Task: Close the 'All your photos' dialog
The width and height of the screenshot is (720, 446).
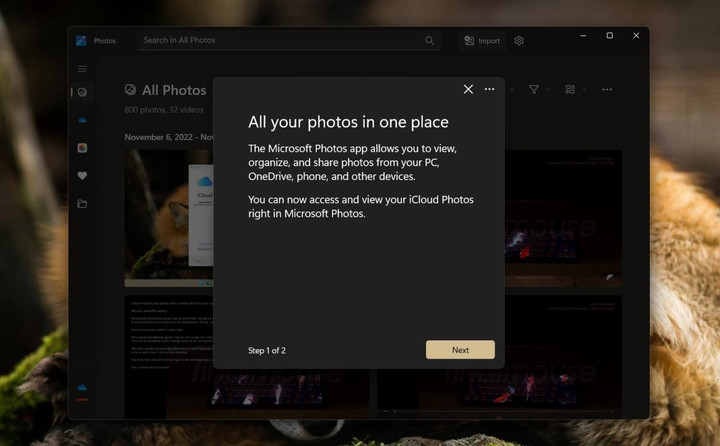Action: pyautogui.click(x=468, y=89)
